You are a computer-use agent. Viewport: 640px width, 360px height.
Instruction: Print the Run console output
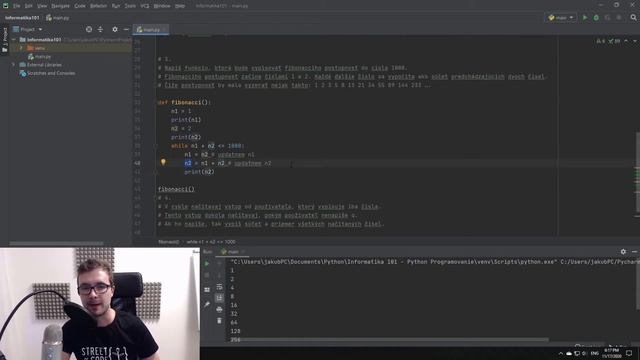(219, 309)
